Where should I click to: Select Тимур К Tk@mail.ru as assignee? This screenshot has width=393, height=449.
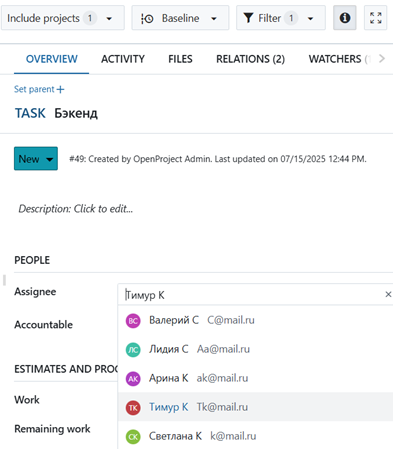pyautogui.click(x=255, y=407)
